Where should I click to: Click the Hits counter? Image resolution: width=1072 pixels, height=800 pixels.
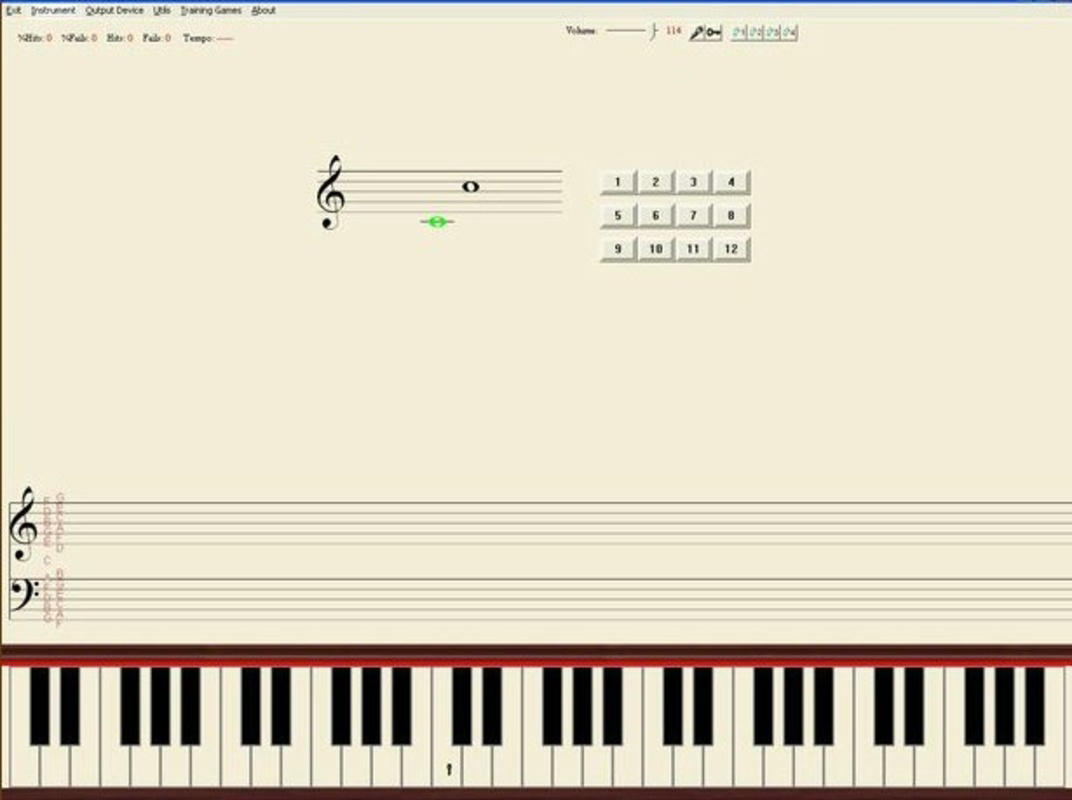[x=120, y=38]
